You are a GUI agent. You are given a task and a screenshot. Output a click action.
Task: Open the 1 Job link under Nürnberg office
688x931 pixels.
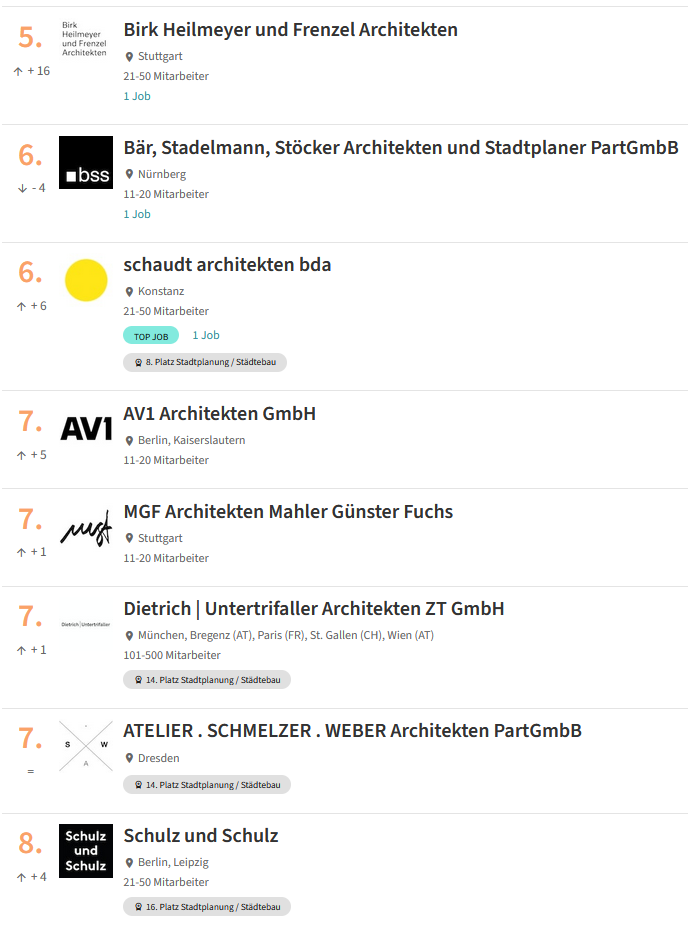137,214
